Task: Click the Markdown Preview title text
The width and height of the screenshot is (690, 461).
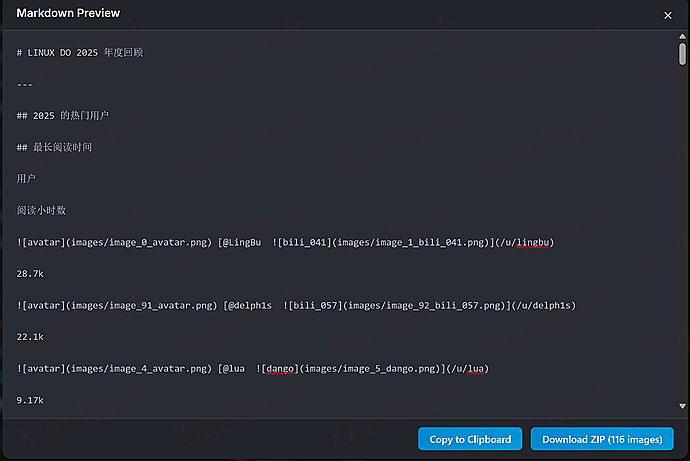Action: (x=68, y=14)
